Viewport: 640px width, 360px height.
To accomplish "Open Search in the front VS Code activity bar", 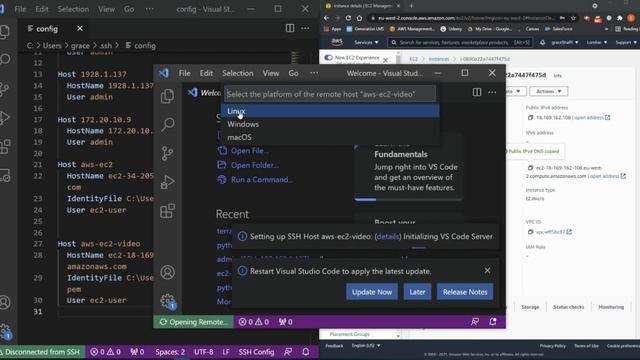I will coord(167,124).
